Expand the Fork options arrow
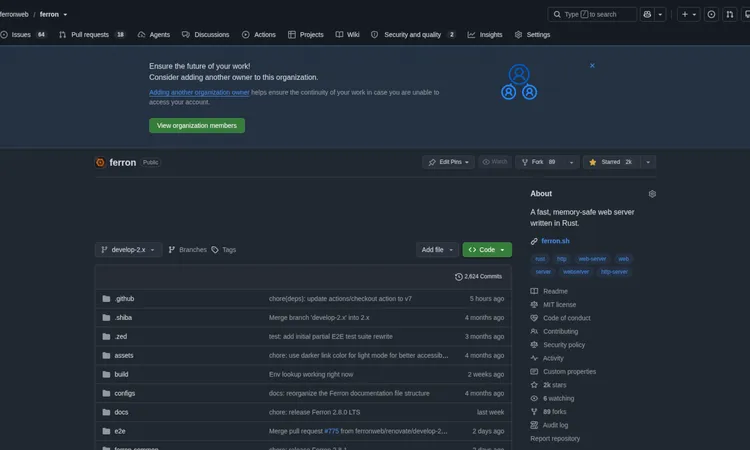Viewport: 750px width, 450px height. (x=571, y=162)
